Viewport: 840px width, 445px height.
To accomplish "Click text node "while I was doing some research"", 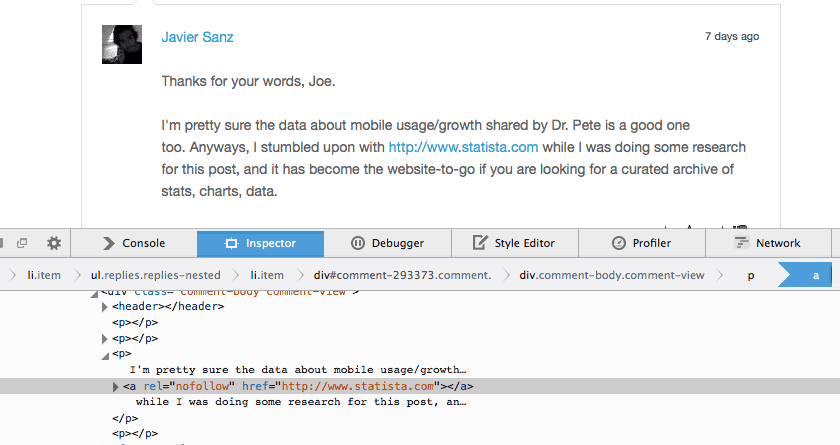I will (x=301, y=402).
